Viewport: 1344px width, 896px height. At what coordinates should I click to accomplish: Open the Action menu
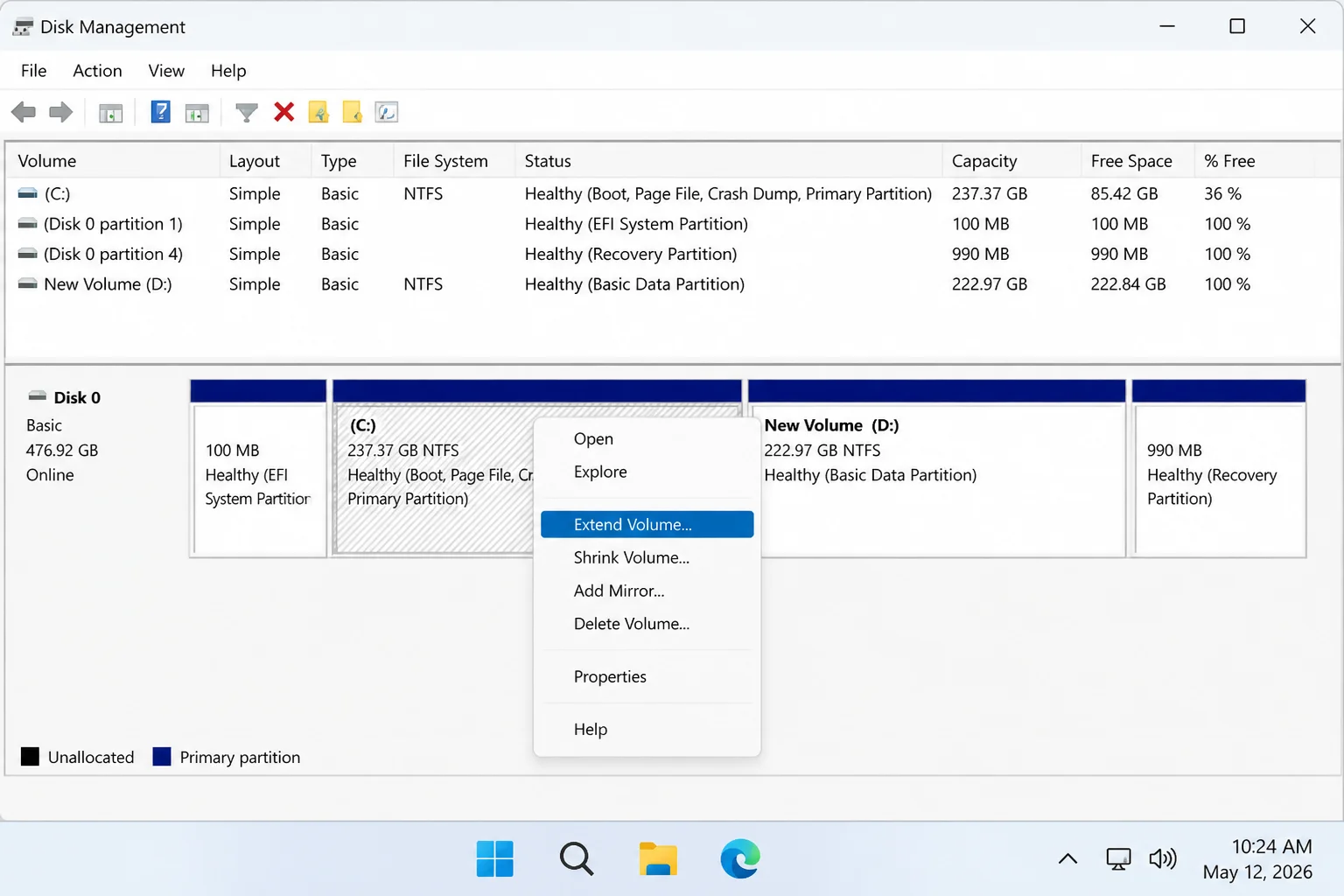97,71
